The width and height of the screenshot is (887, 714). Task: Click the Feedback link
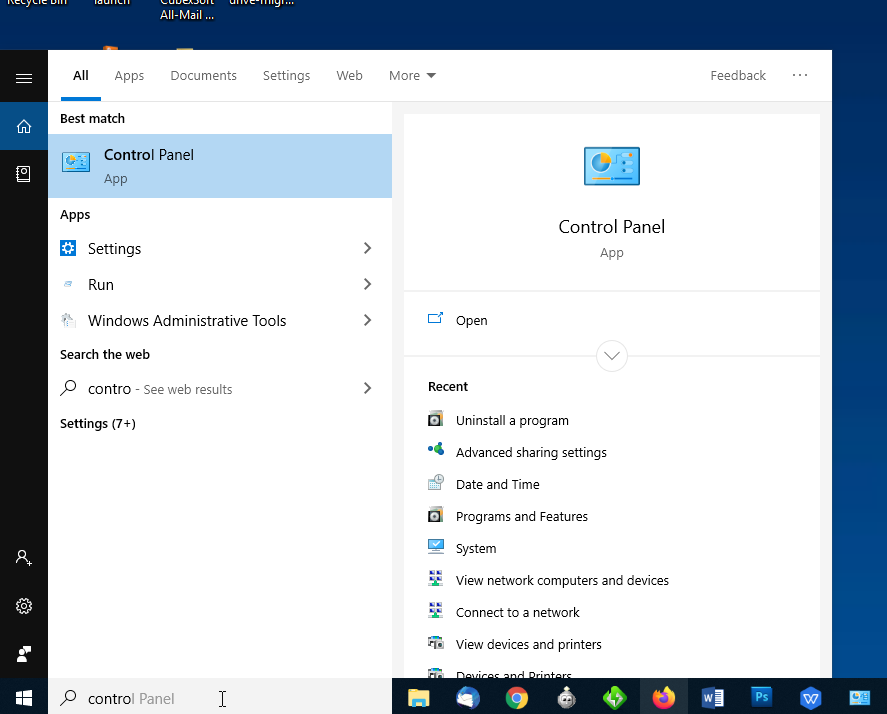click(x=738, y=76)
